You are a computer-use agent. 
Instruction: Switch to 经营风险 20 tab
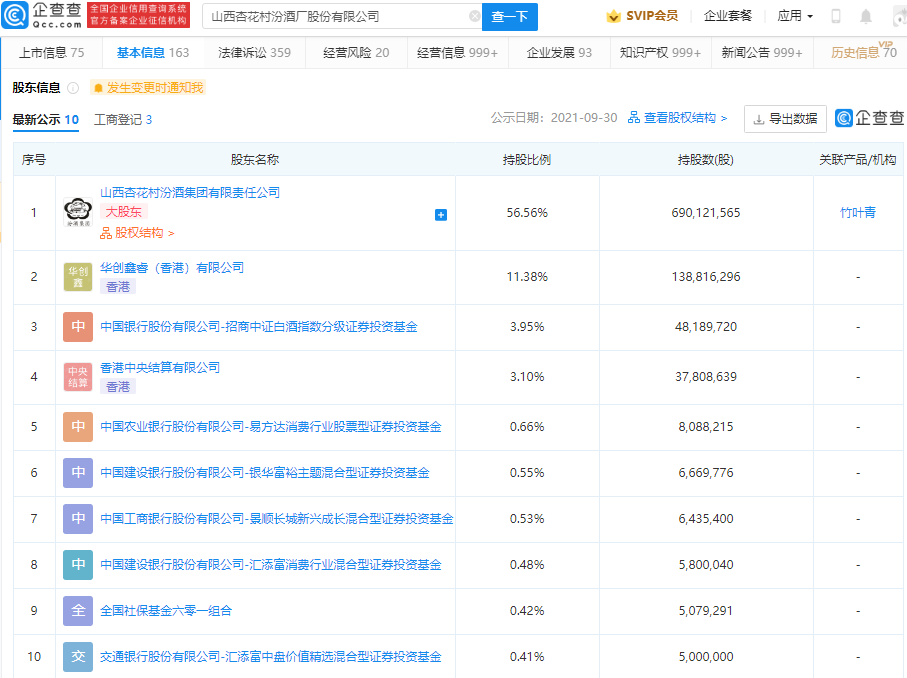[356, 53]
